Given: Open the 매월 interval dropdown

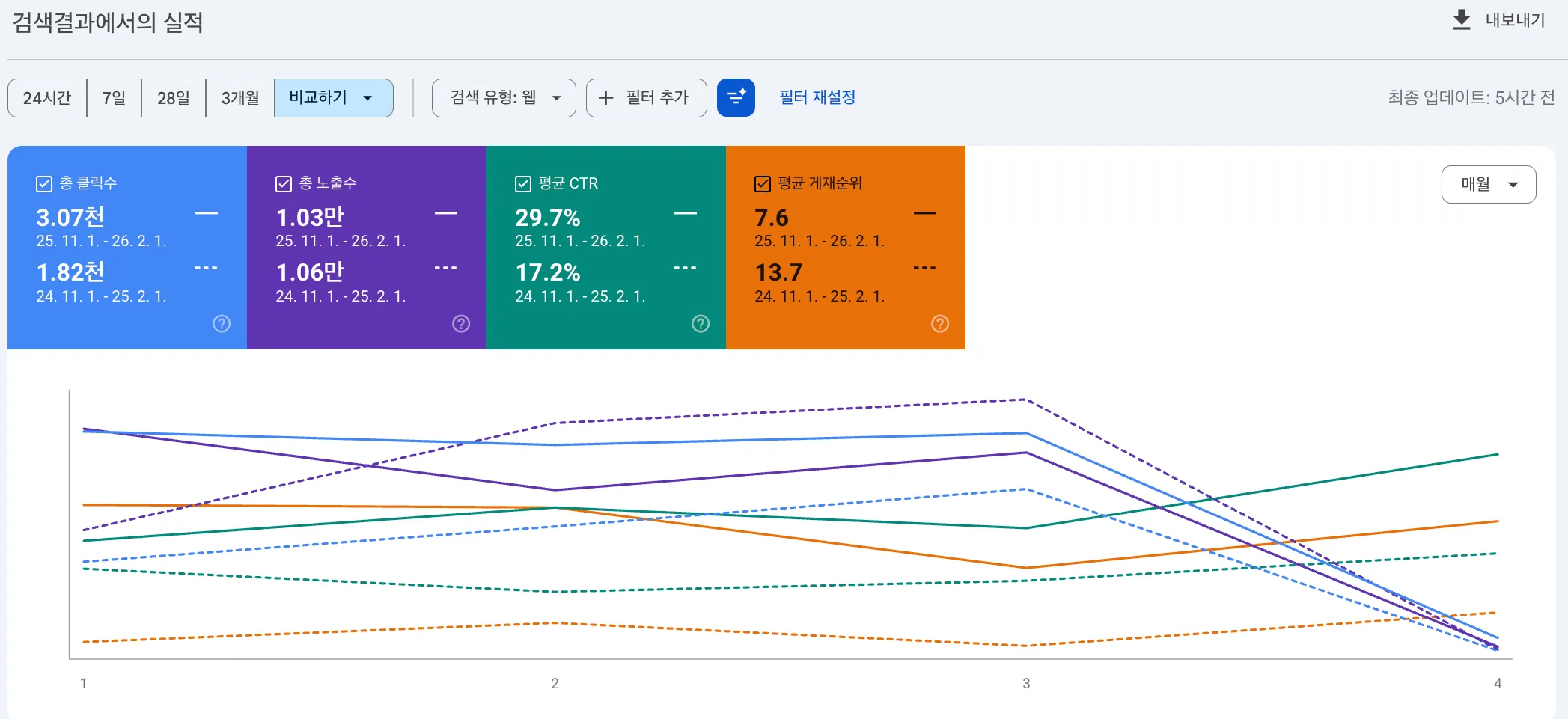Looking at the screenshot, I should 1488,184.
